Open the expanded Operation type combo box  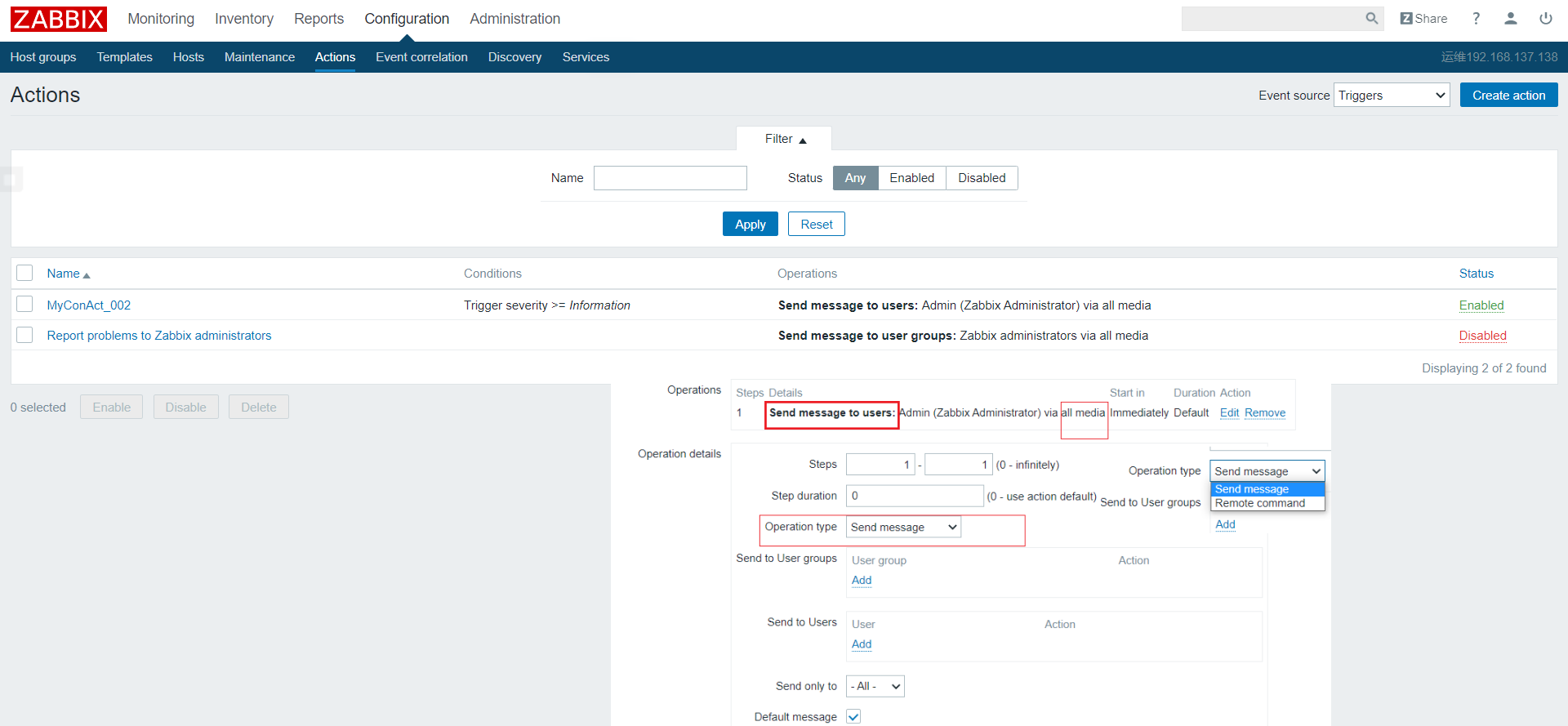click(1267, 470)
